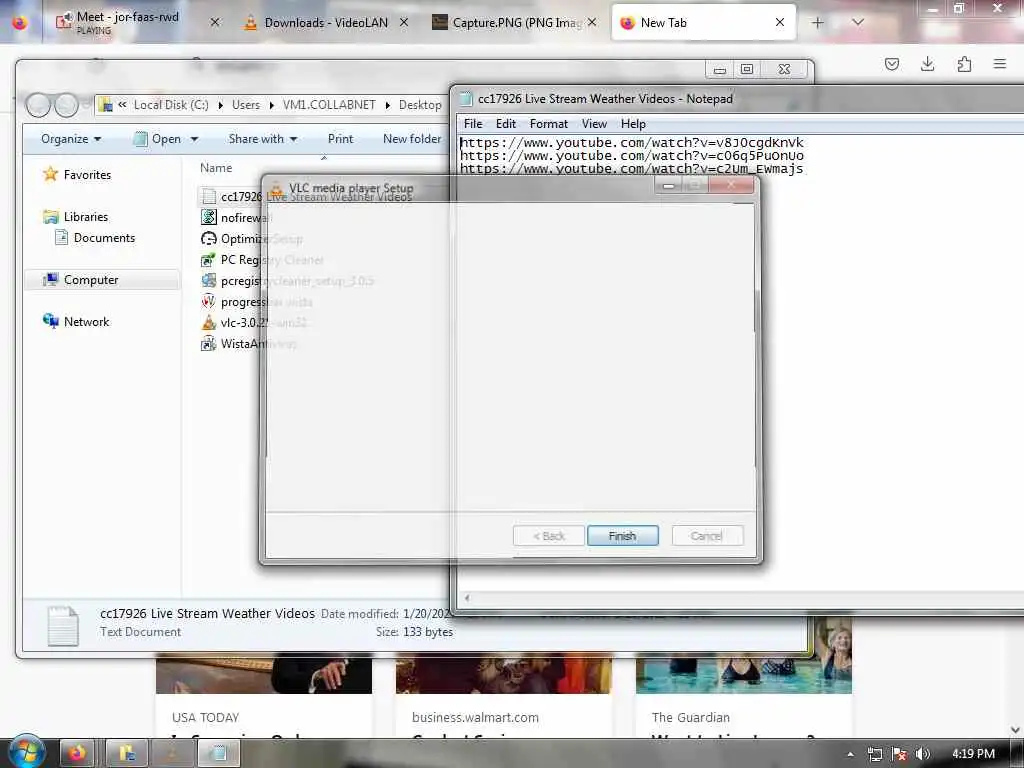
Task: Click the VLC cone icon in Setup title bar
Action: click(276, 189)
